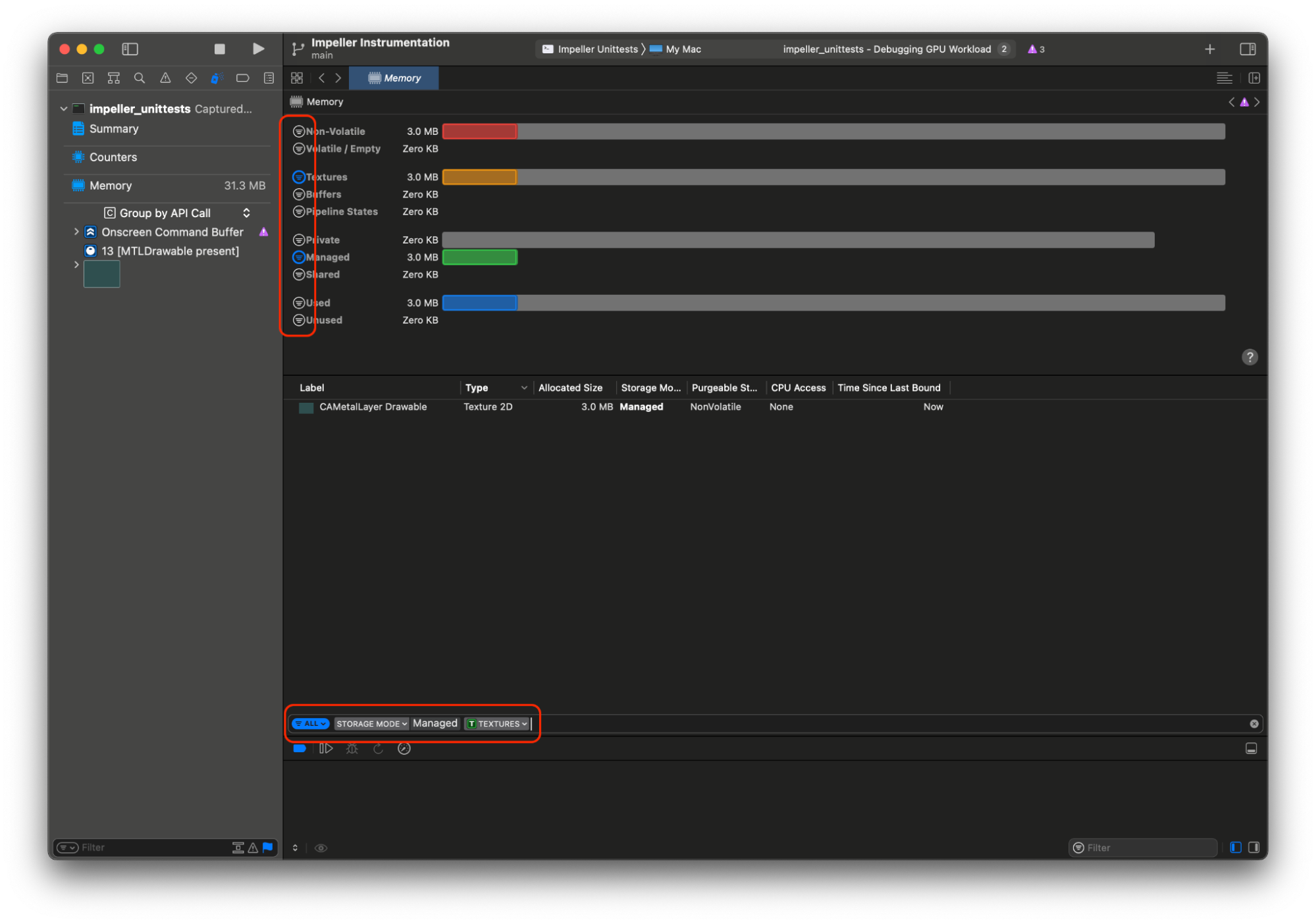Toggle the Shared storage filter
The width and height of the screenshot is (1316, 924).
coord(298,274)
